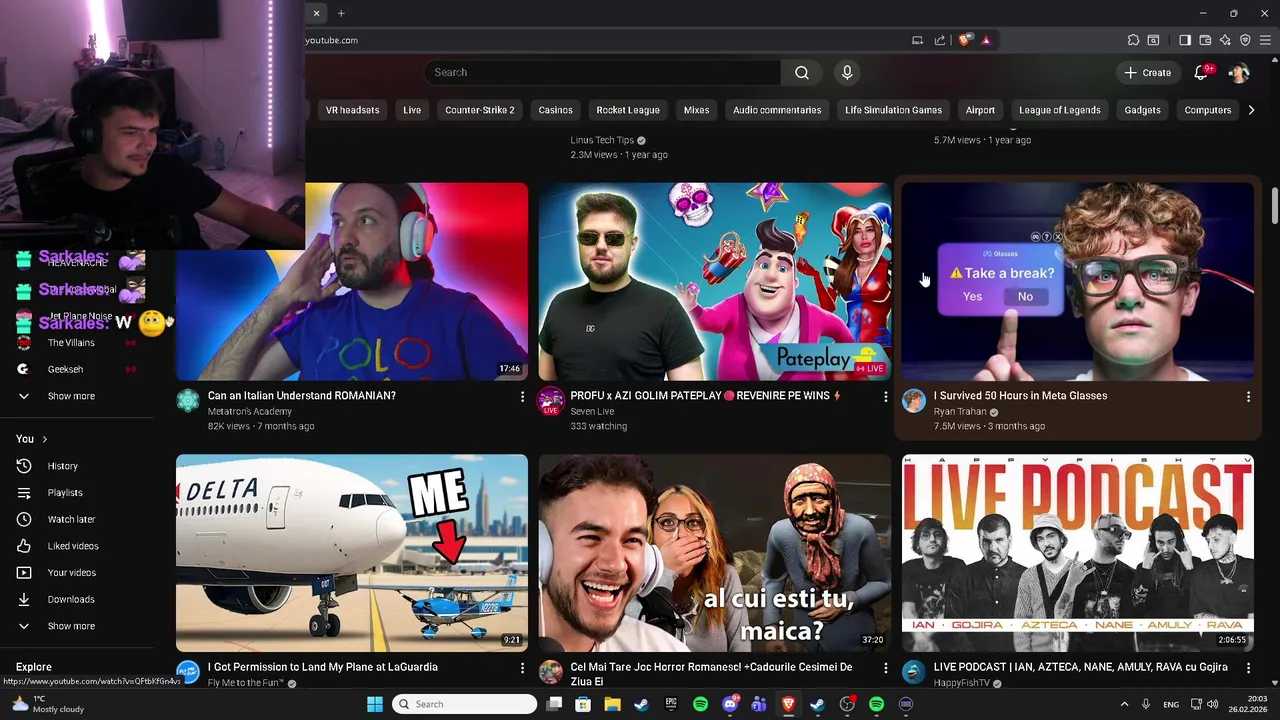Viewport: 1280px width, 720px height.
Task: Expand subscriptions with Show more
Action: point(71,396)
